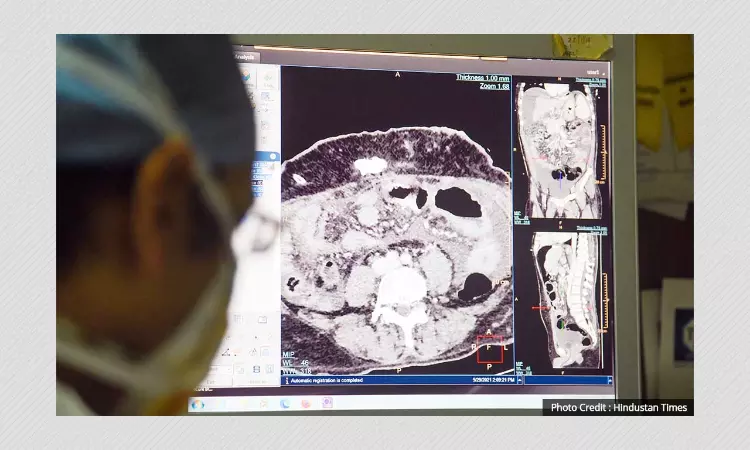Screen dimensions: 750x450
Task: Click the WW 318 window width value
Action: (x=297, y=371)
